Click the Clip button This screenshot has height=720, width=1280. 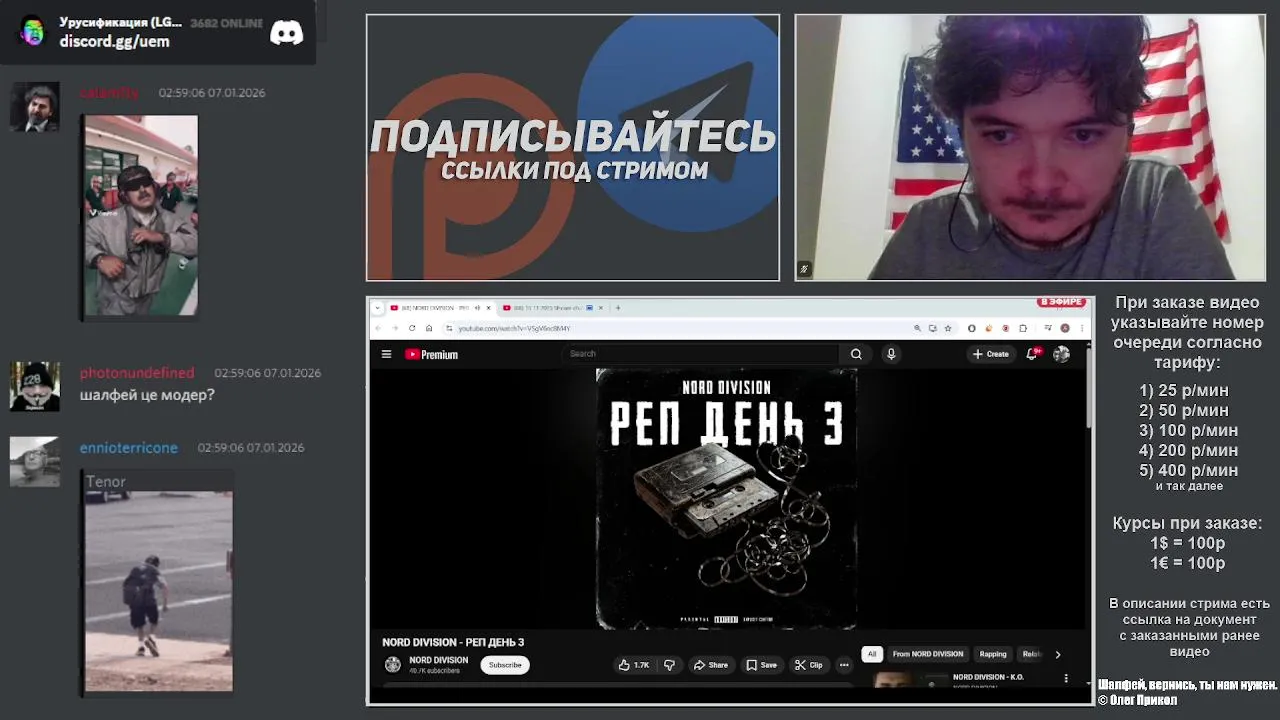[x=809, y=665]
